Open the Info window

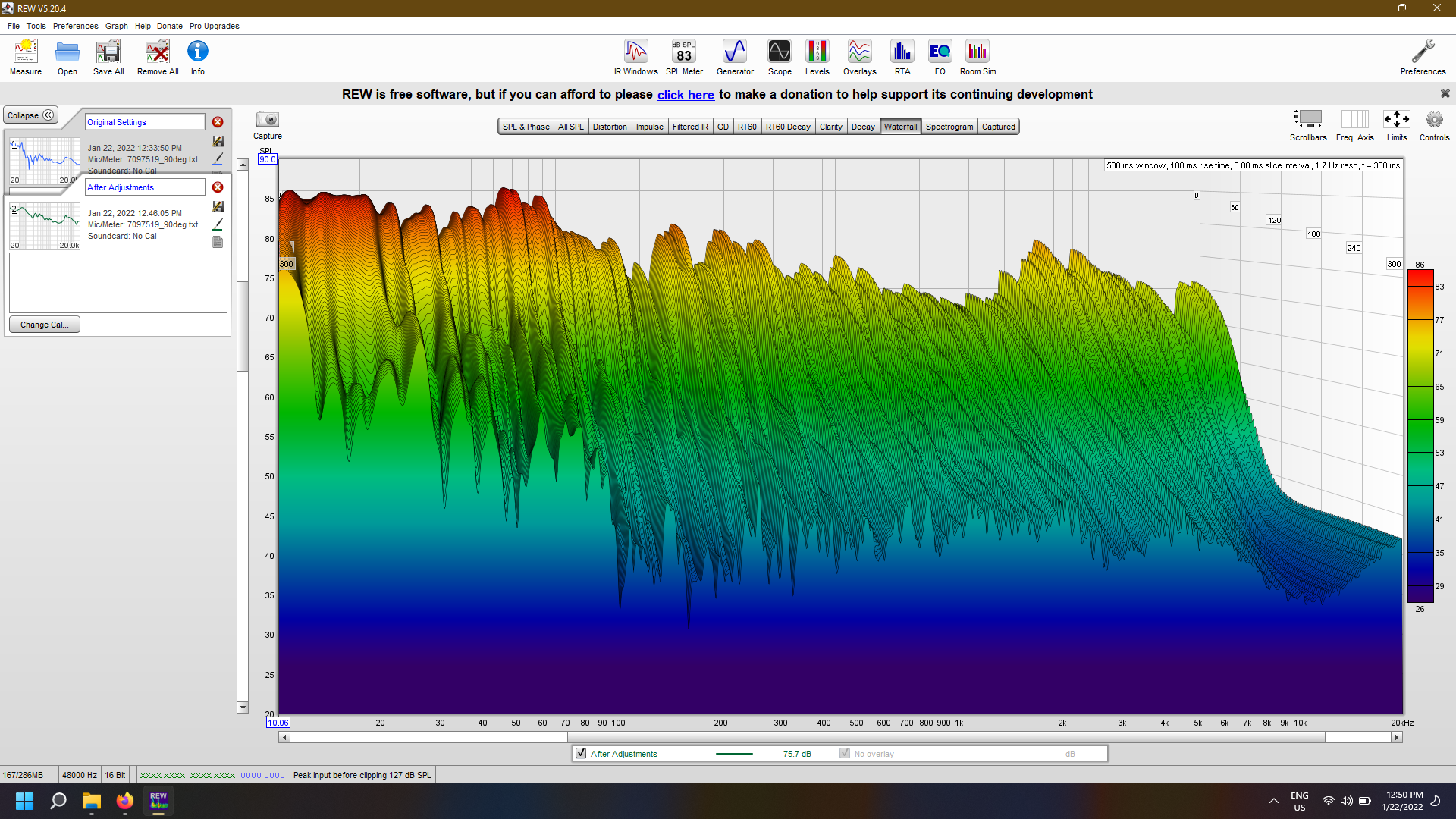198,58
